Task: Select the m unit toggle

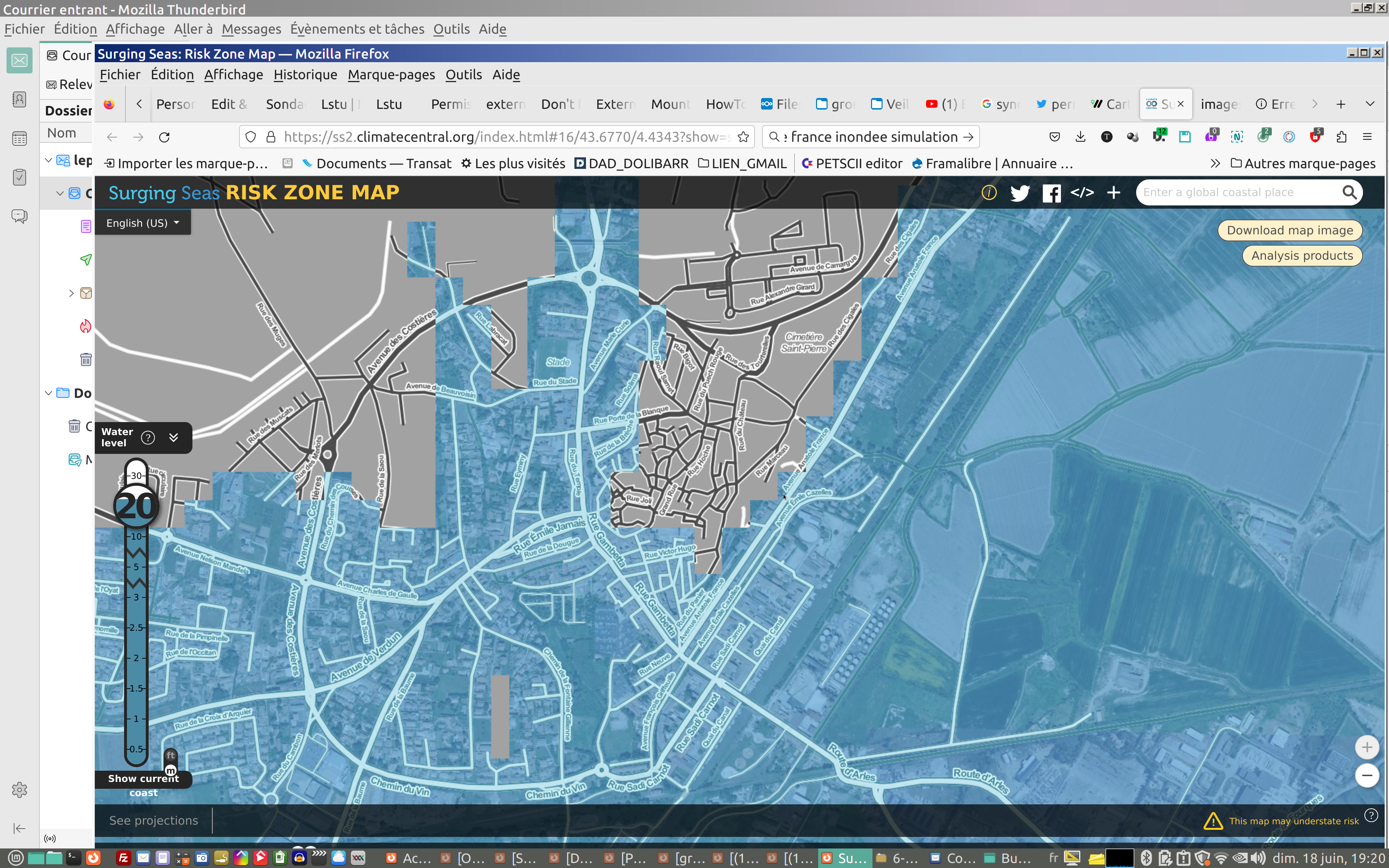Action: 170,770
